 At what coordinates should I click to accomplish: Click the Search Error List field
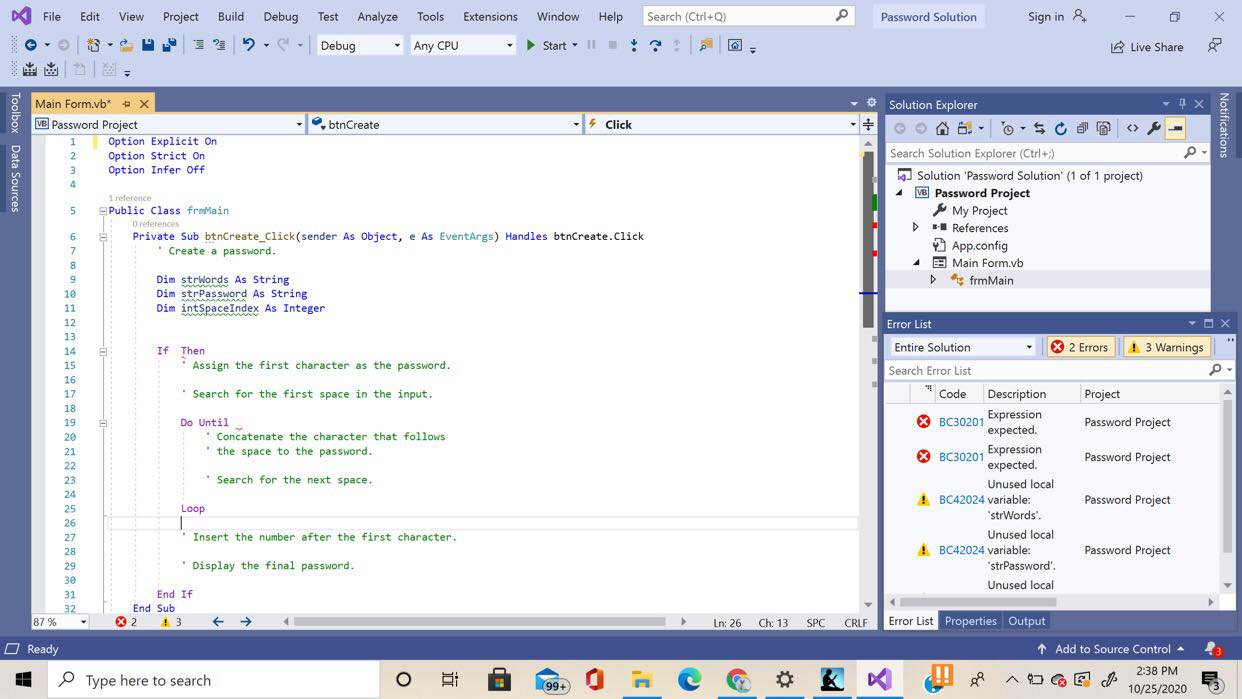[x=1040, y=370]
